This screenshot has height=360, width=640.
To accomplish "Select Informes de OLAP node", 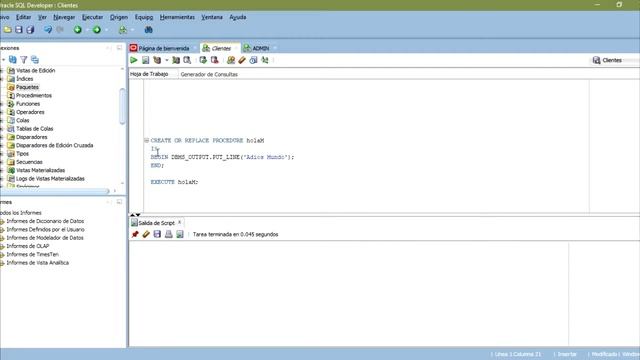I will [28, 246].
